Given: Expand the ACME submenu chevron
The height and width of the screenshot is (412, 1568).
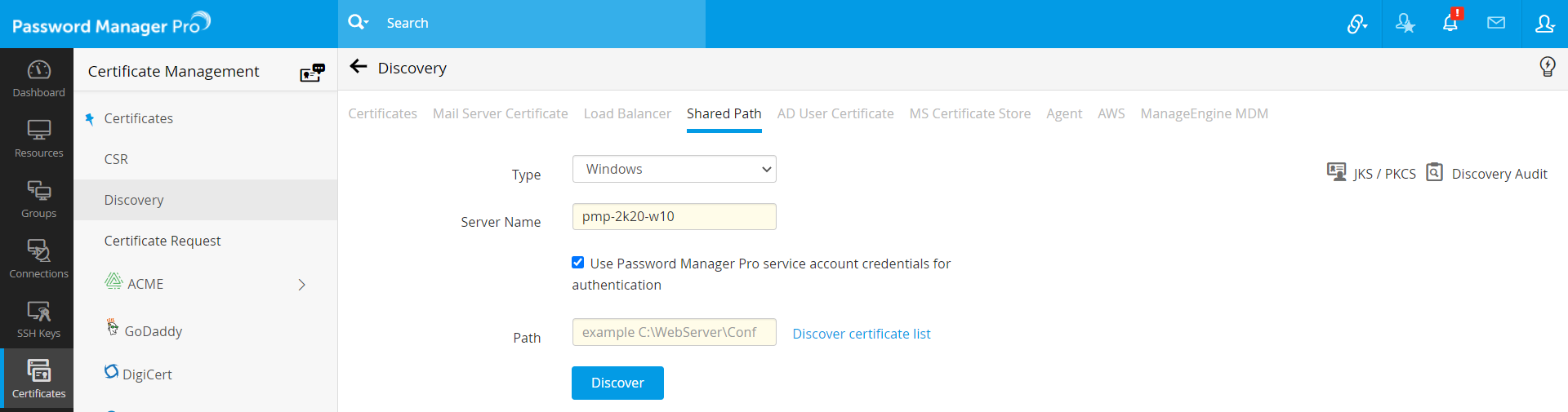Looking at the screenshot, I should (x=302, y=285).
